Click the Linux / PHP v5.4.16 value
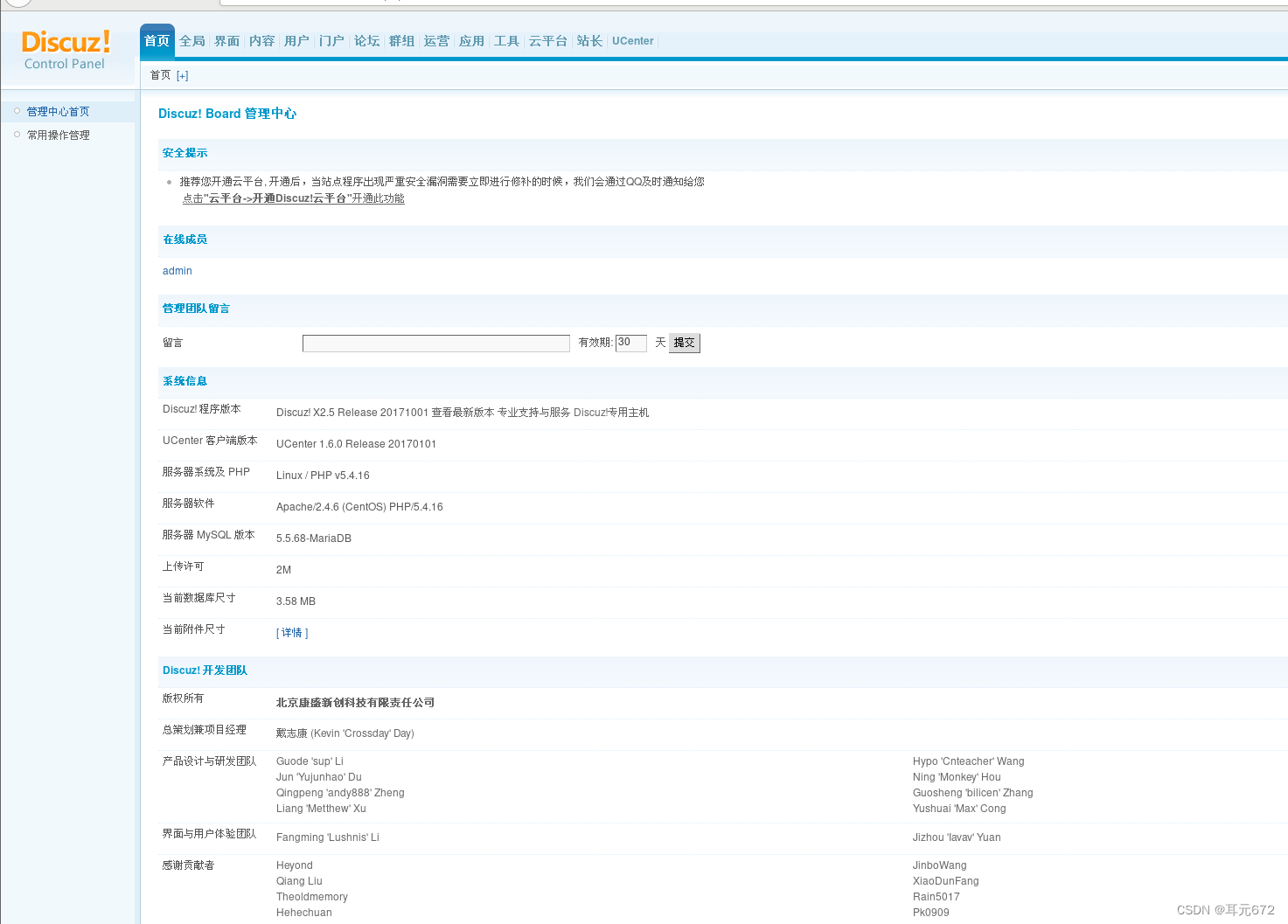Image resolution: width=1288 pixels, height=924 pixels. [323, 476]
